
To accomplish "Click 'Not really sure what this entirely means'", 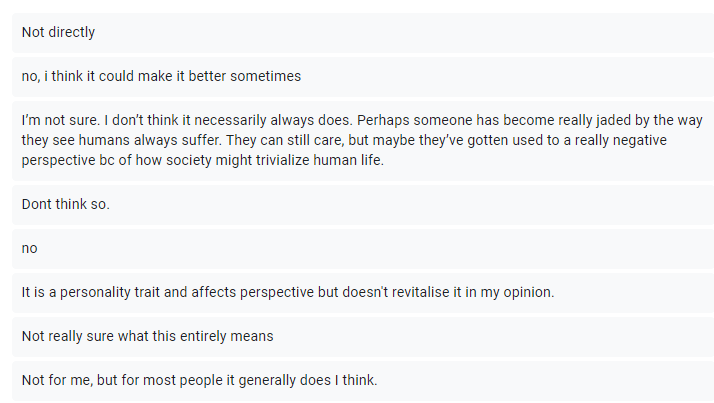I will 147,336.
